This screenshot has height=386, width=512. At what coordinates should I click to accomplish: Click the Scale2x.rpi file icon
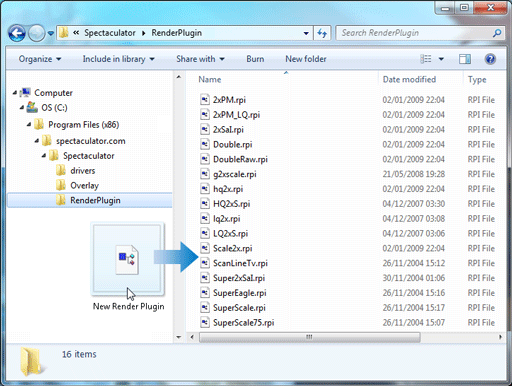pos(205,248)
